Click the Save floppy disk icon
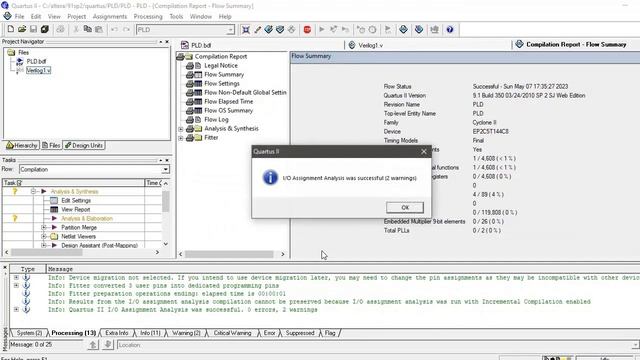640x360 pixels. point(33,29)
